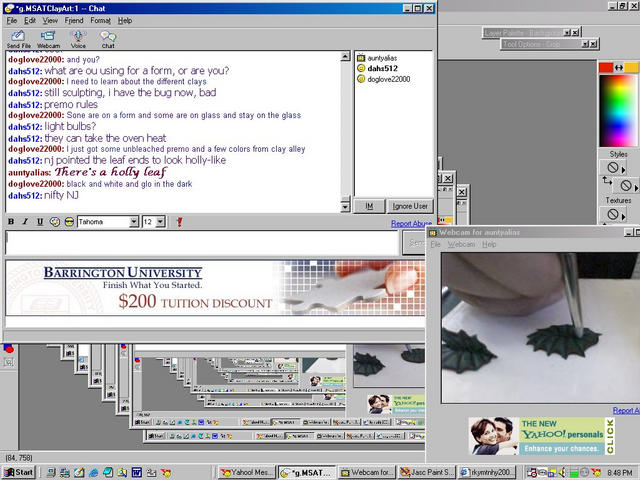Launch Word from quick launch bar
This screenshot has width=640, height=480.
coord(137,473)
